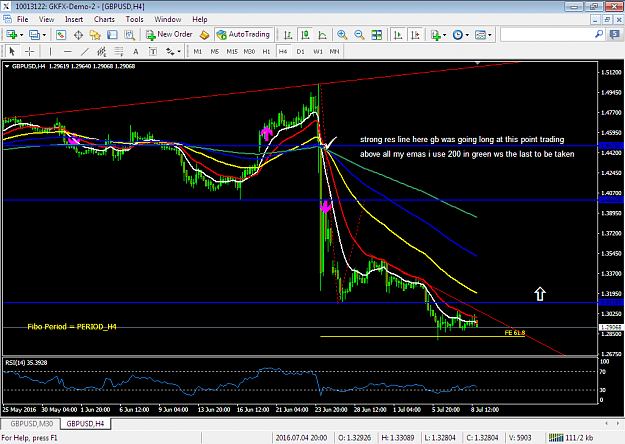This screenshot has width=625, height=444.
Task: Click the Templates icon
Action: point(480,35)
